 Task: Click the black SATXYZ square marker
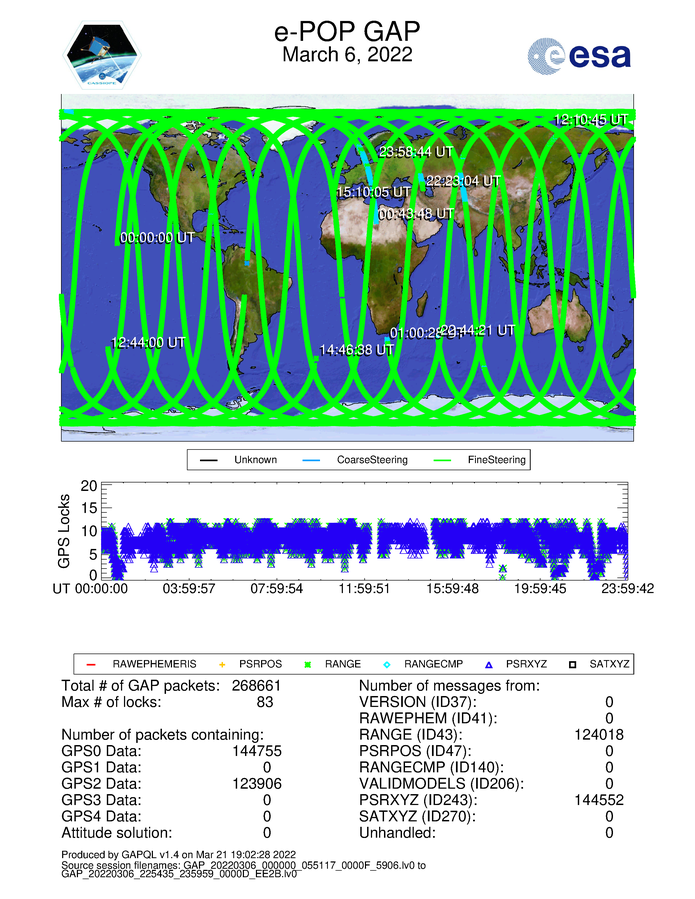tap(574, 663)
